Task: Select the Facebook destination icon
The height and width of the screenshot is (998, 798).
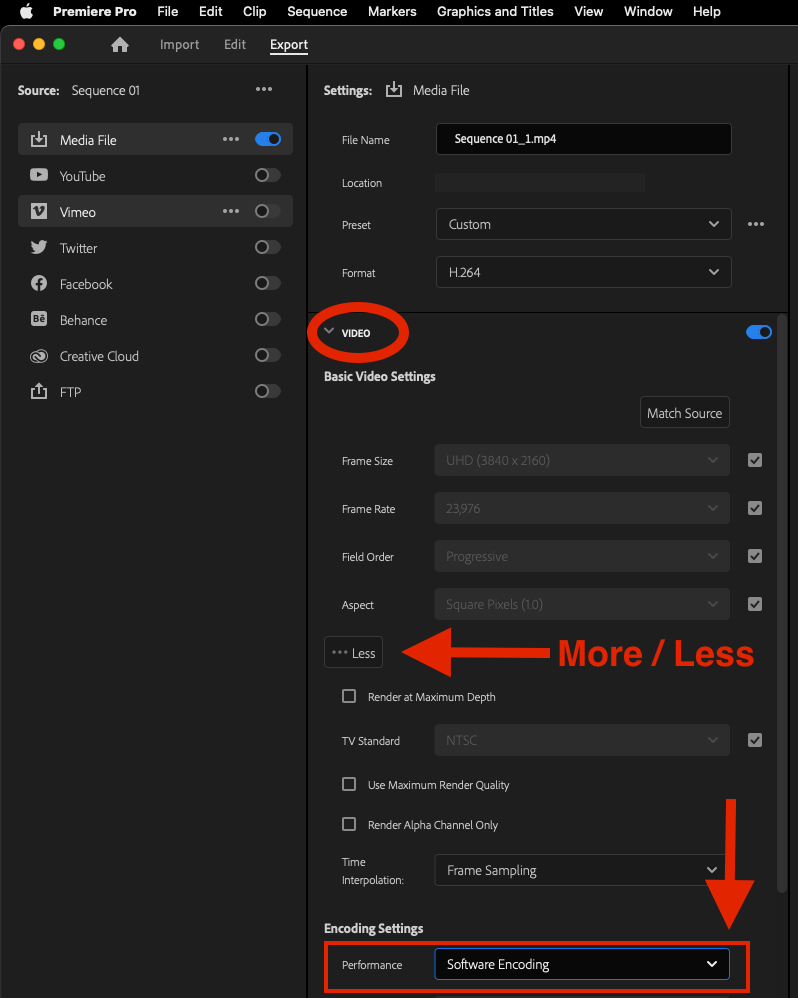Action: click(x=39, y=283)
